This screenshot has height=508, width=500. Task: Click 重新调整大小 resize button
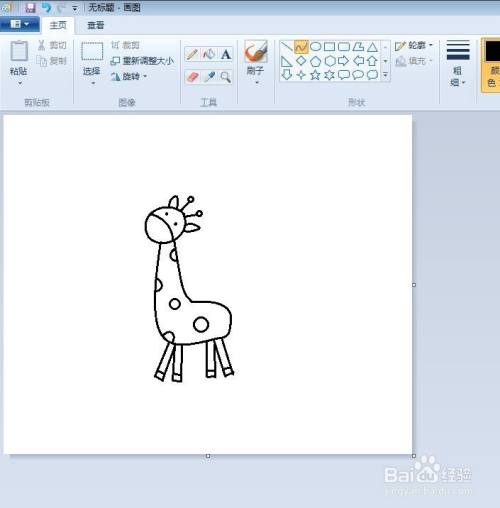(x=142, y=61)
